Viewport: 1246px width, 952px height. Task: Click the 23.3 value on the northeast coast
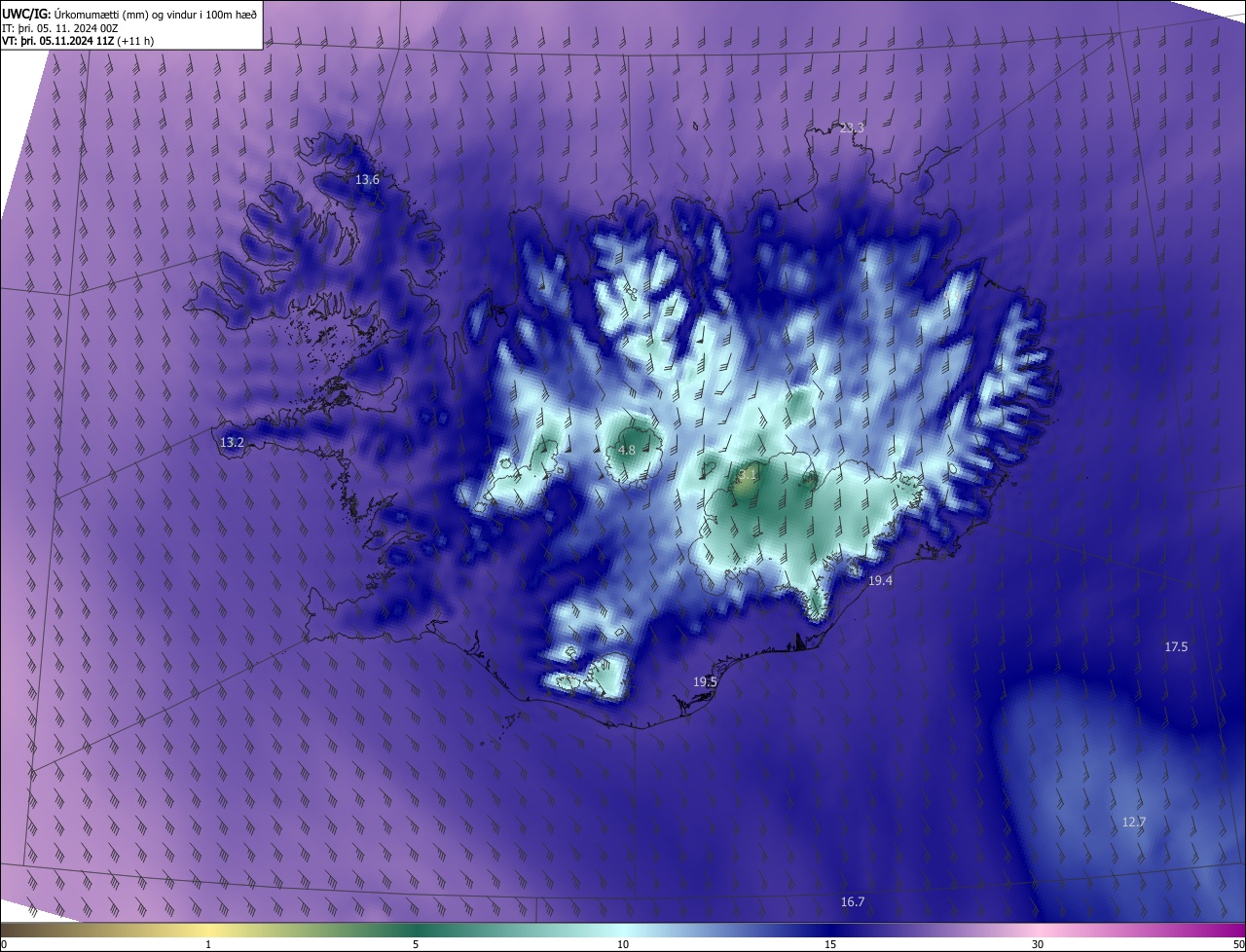[x=852, y=128]
